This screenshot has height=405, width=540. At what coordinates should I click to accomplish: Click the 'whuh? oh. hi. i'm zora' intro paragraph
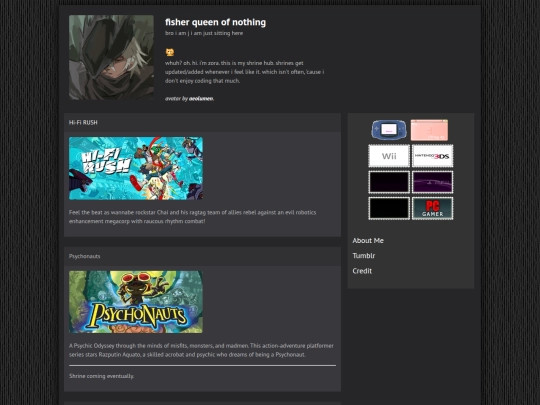coord(245,72)
